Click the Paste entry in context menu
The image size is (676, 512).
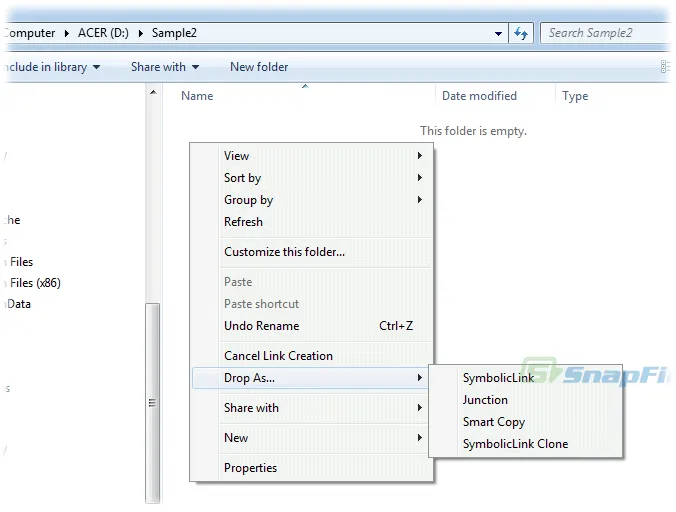pos(311,282)
